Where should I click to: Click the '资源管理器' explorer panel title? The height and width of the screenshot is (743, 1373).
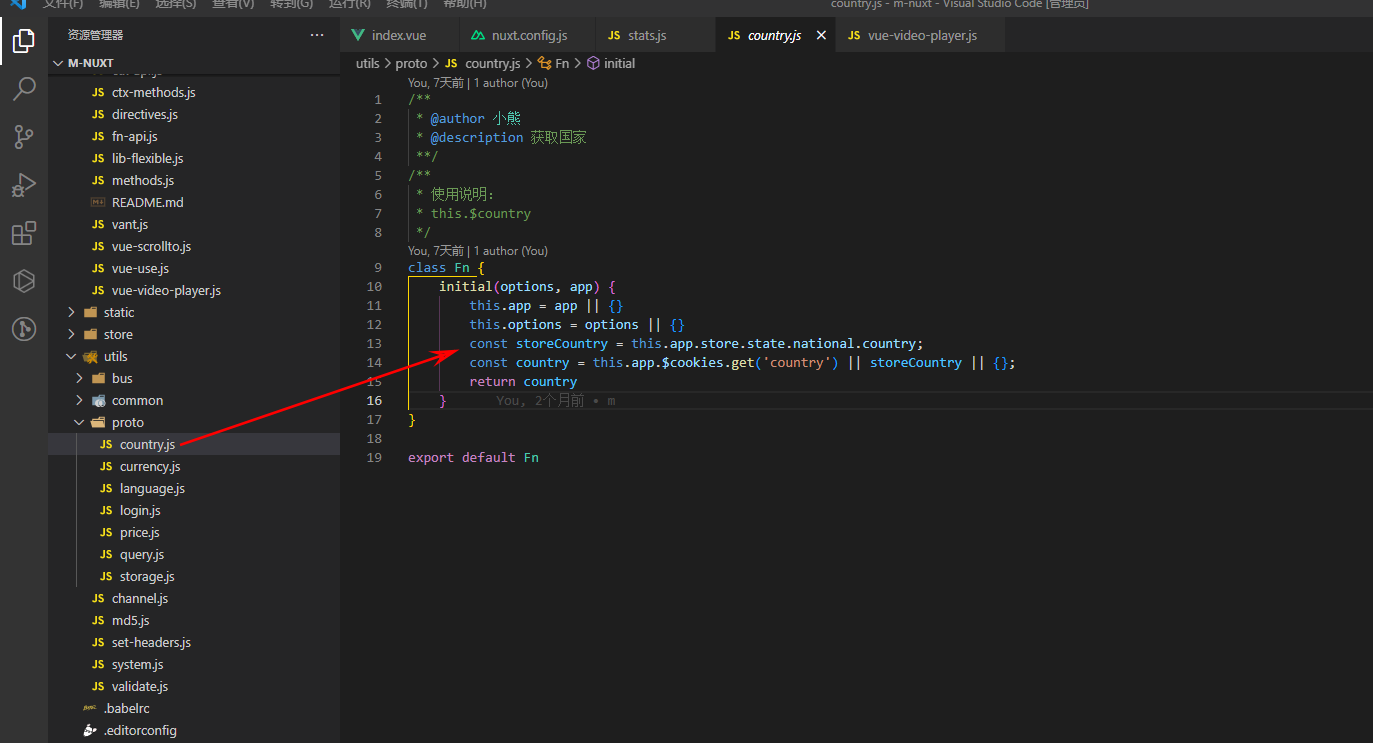(96, 35)
